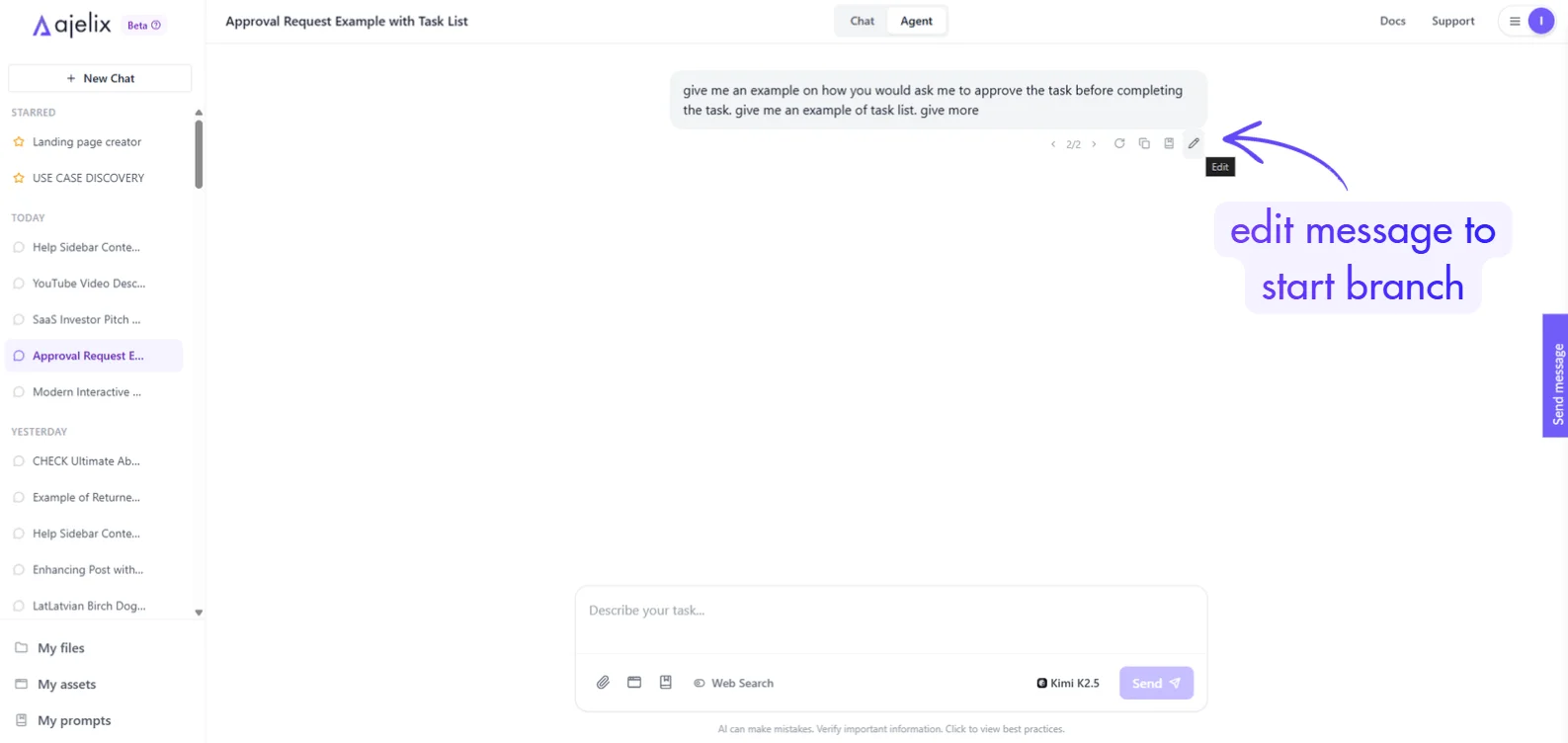Click the Edit pencil icon on message
This screenshot has width=1568, height=743.
(1194, 143)
